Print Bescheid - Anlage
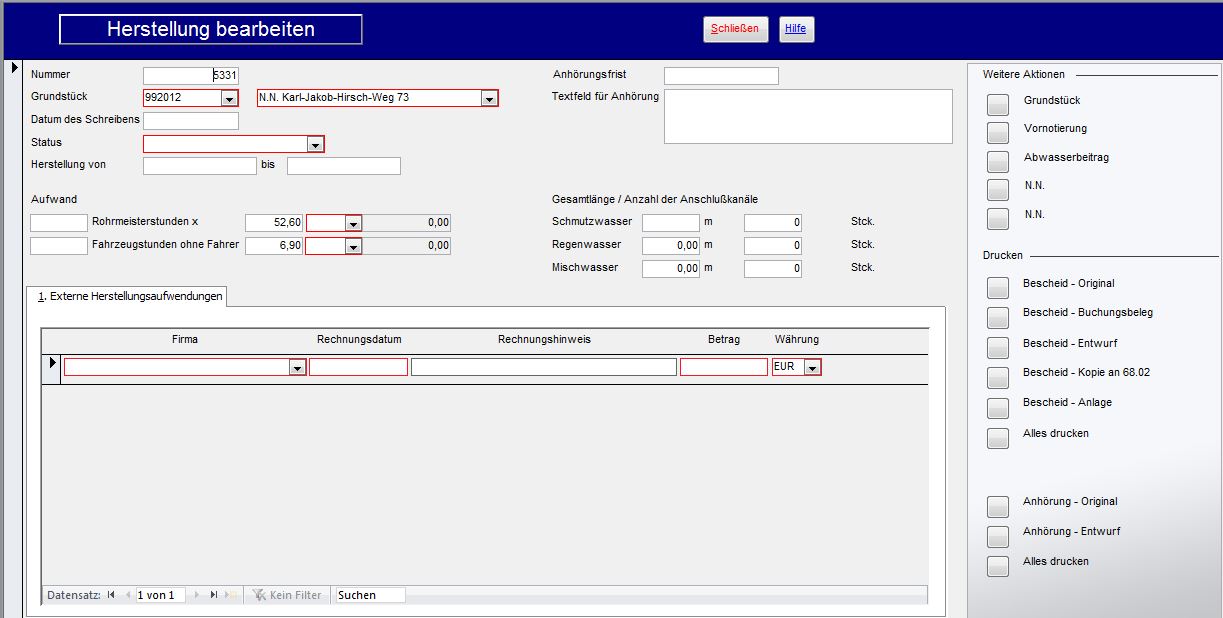 (x=998, y=408)
